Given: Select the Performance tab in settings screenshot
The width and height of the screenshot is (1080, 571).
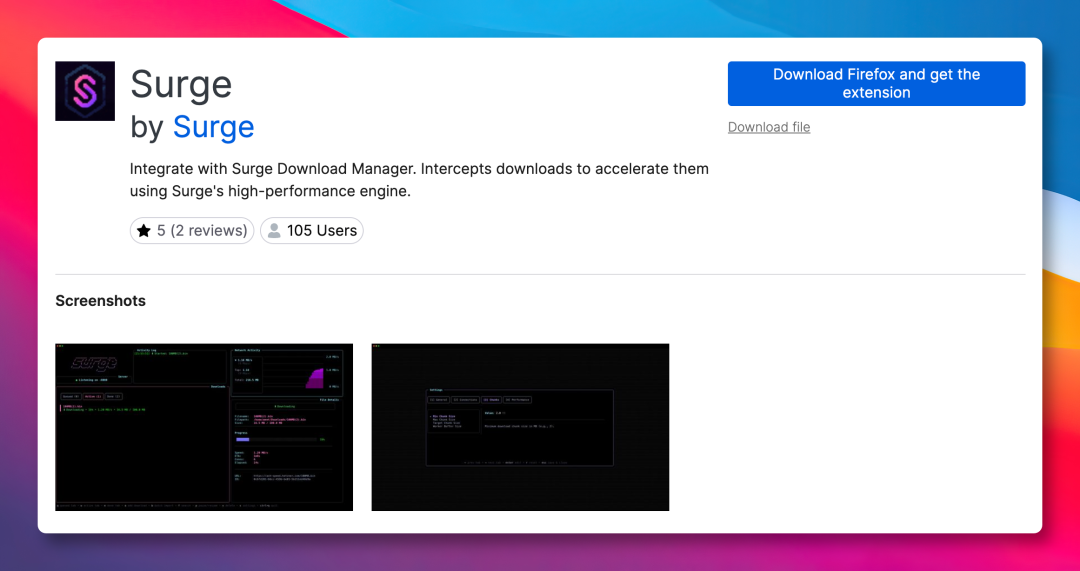Looking at the screenshot, I should [517, 400].
